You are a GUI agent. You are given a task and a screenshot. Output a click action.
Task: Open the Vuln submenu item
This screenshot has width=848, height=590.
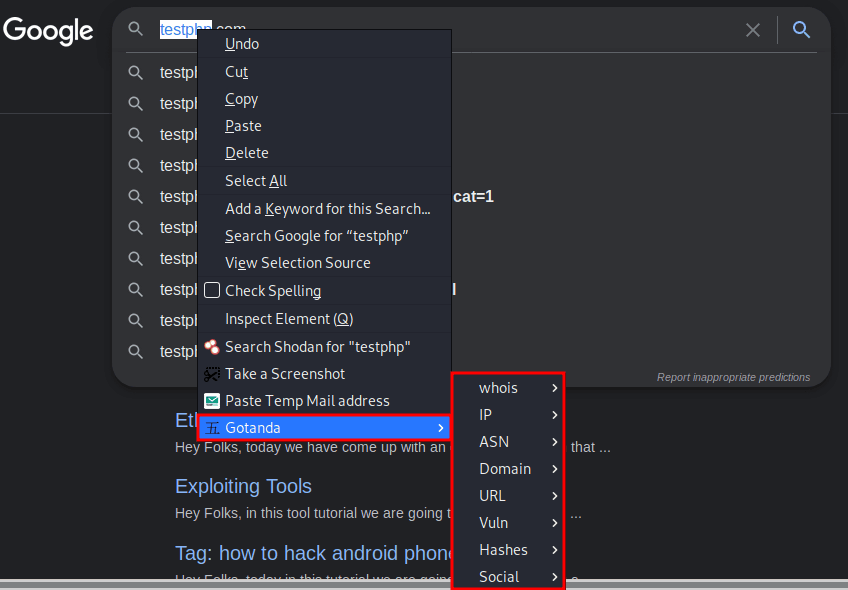tap(508, 523)
